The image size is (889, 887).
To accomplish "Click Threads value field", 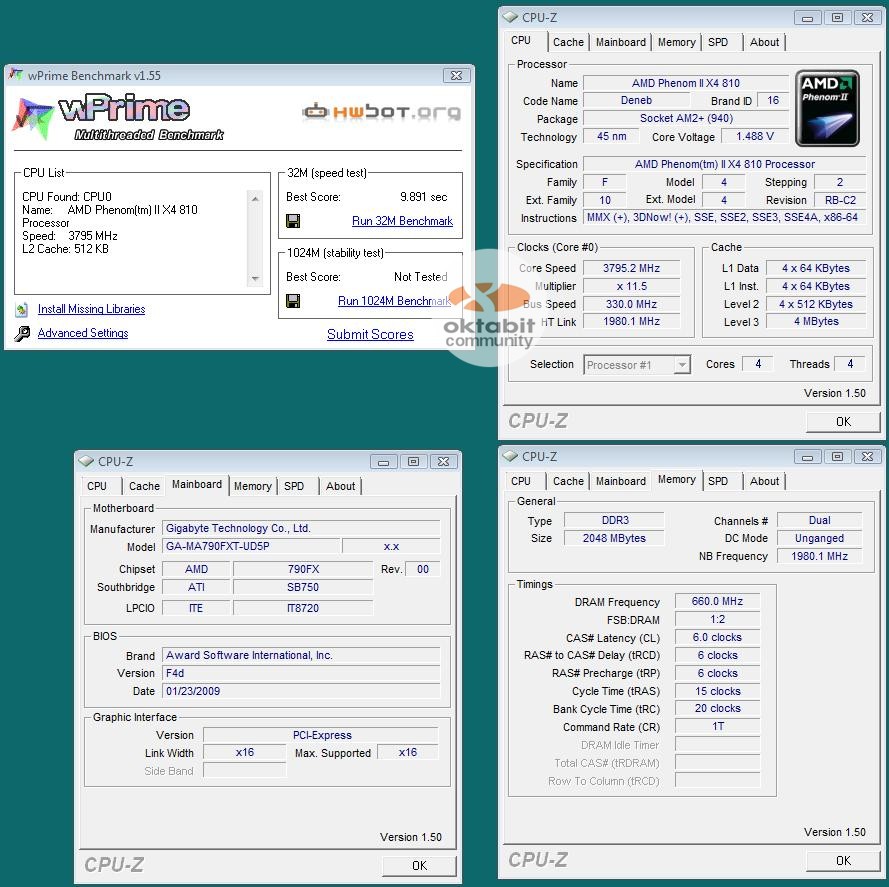I will pyautogui.click(x=849, y=364).
